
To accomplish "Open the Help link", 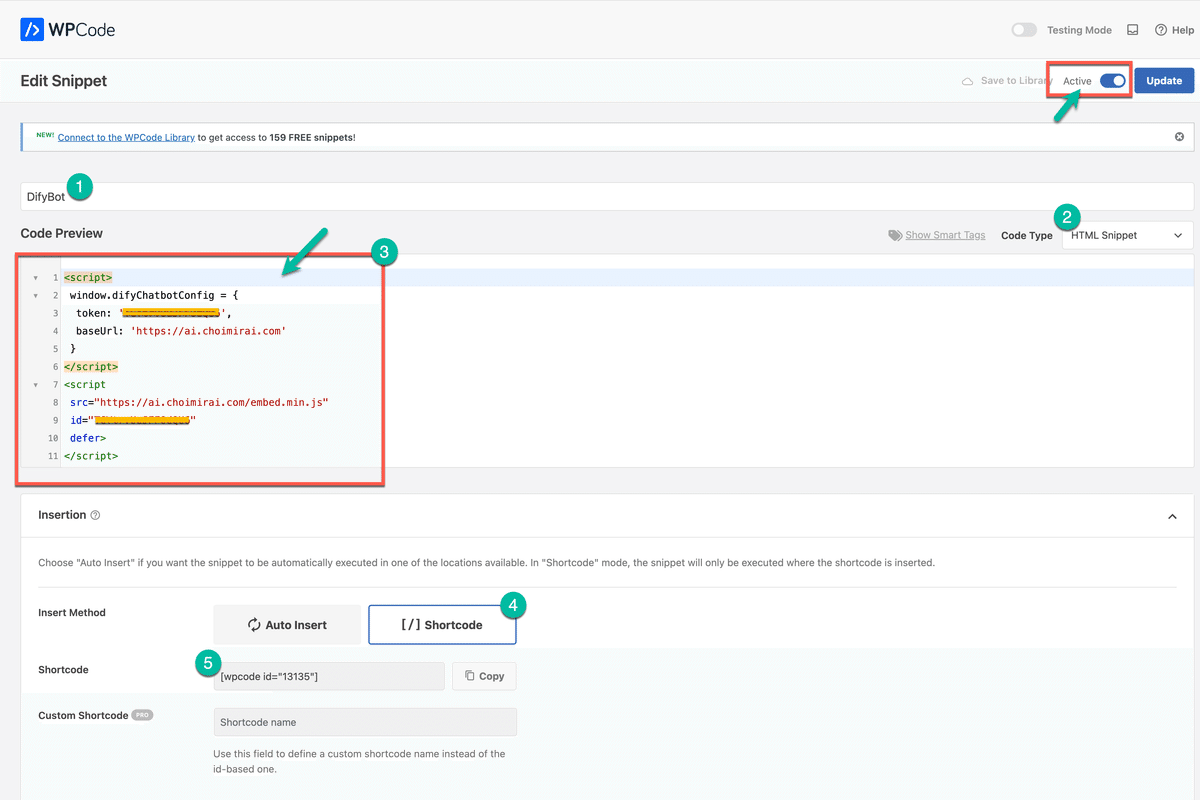I will (x=1175, y=30).
